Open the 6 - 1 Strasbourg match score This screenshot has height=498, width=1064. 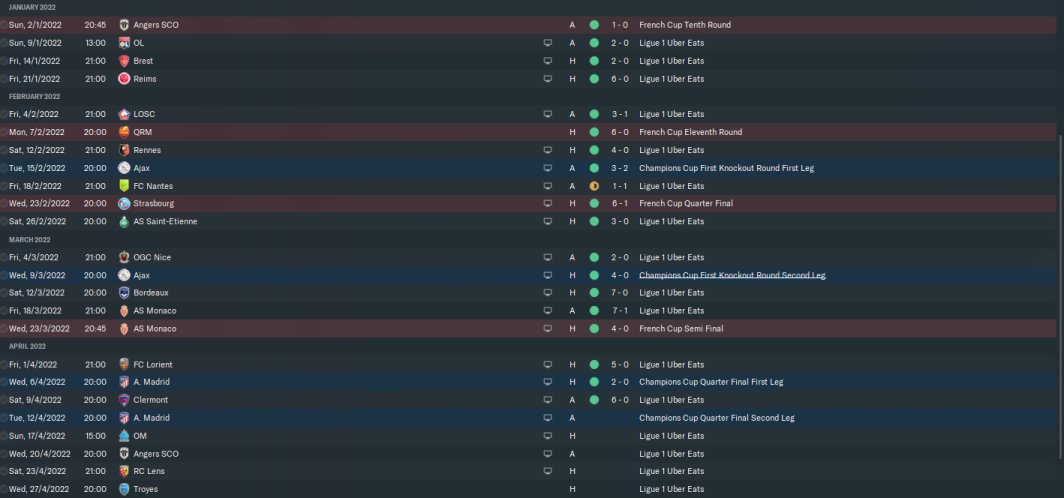[x=620, y=204]
